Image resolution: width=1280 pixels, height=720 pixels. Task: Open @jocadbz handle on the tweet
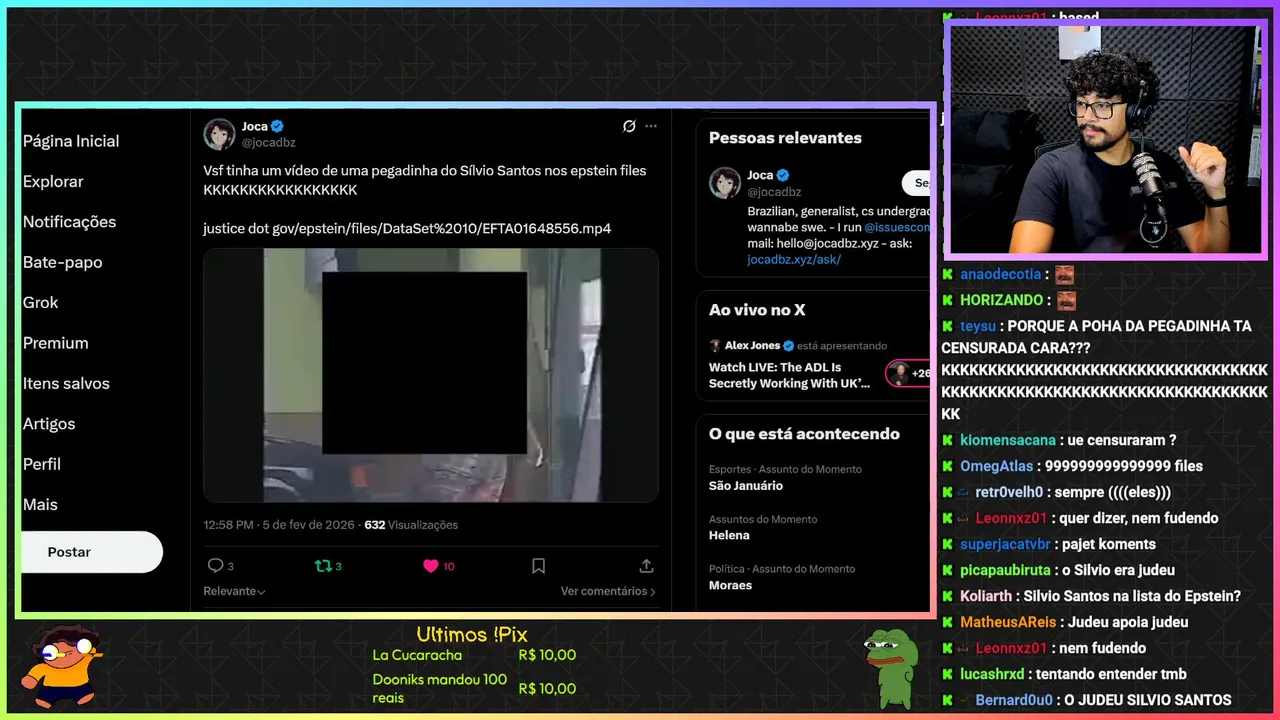[x=268, y=143]
